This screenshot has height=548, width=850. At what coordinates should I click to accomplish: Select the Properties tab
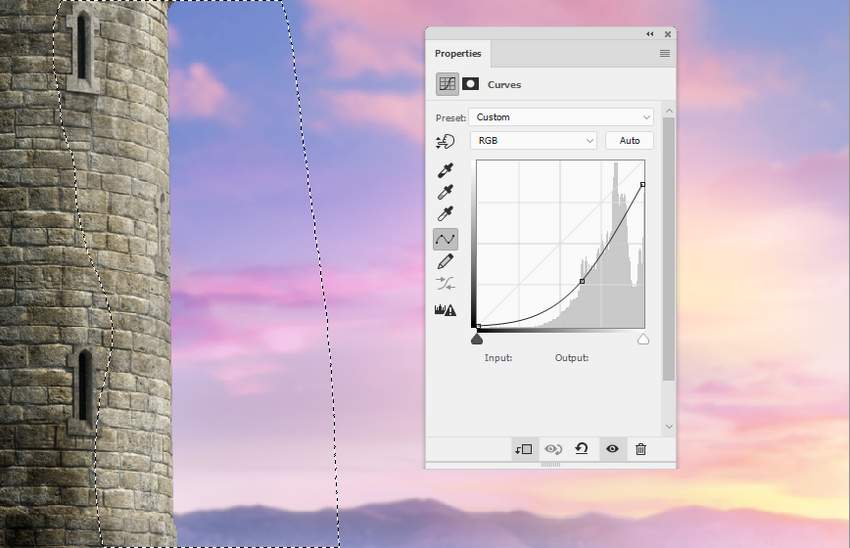(458, 54)
